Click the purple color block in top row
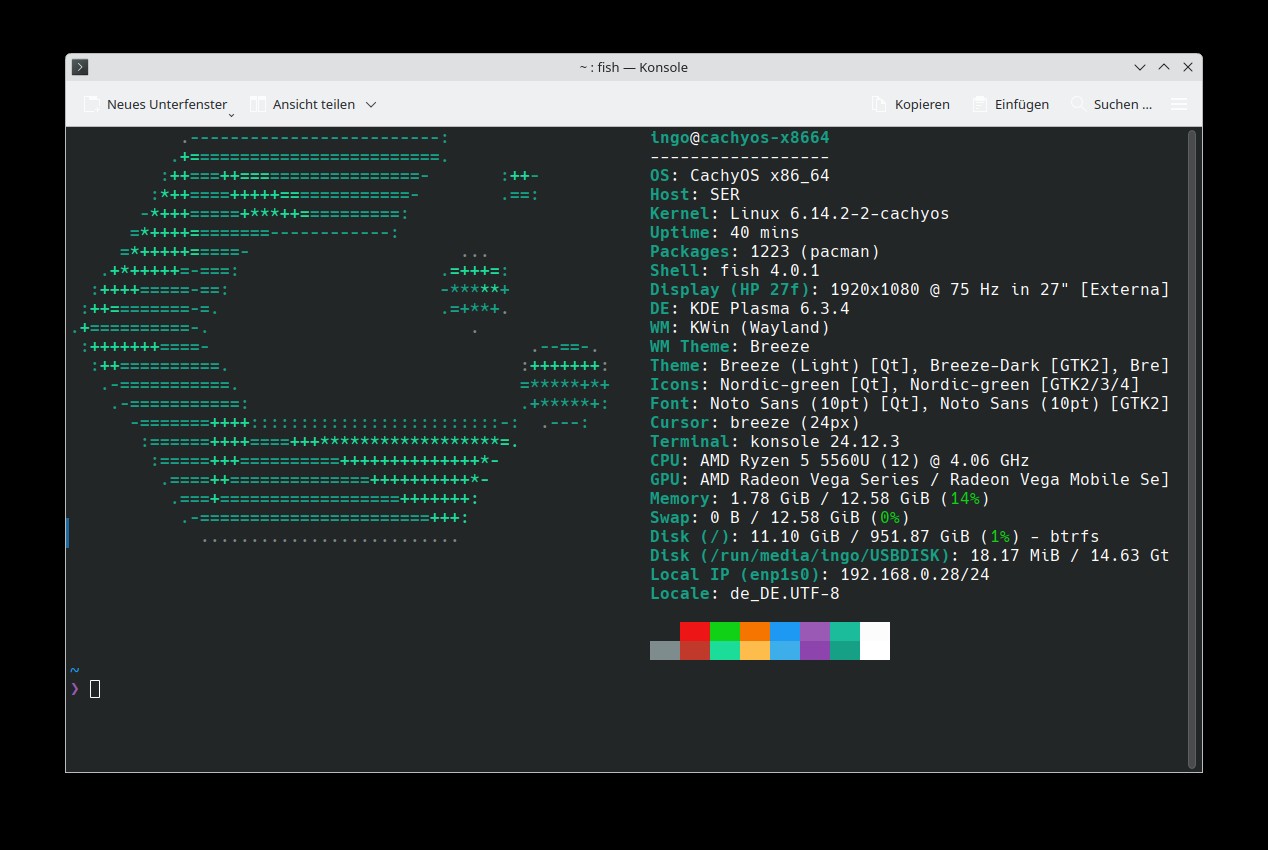The width and height of the screenshot is (1268, 850). pyautogui.click(x=815, y=632)
